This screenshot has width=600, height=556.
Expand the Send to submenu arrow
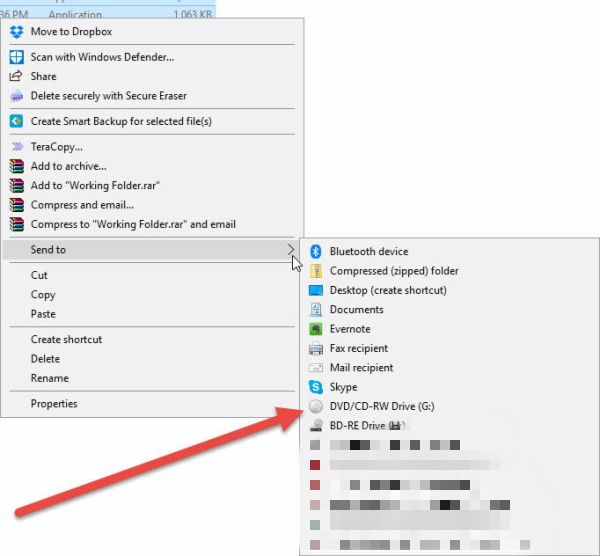290,249
